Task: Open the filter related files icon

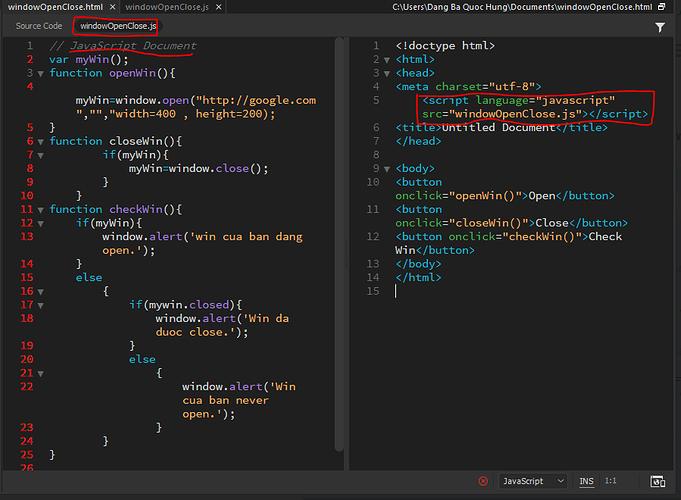Action: (660, 27)
